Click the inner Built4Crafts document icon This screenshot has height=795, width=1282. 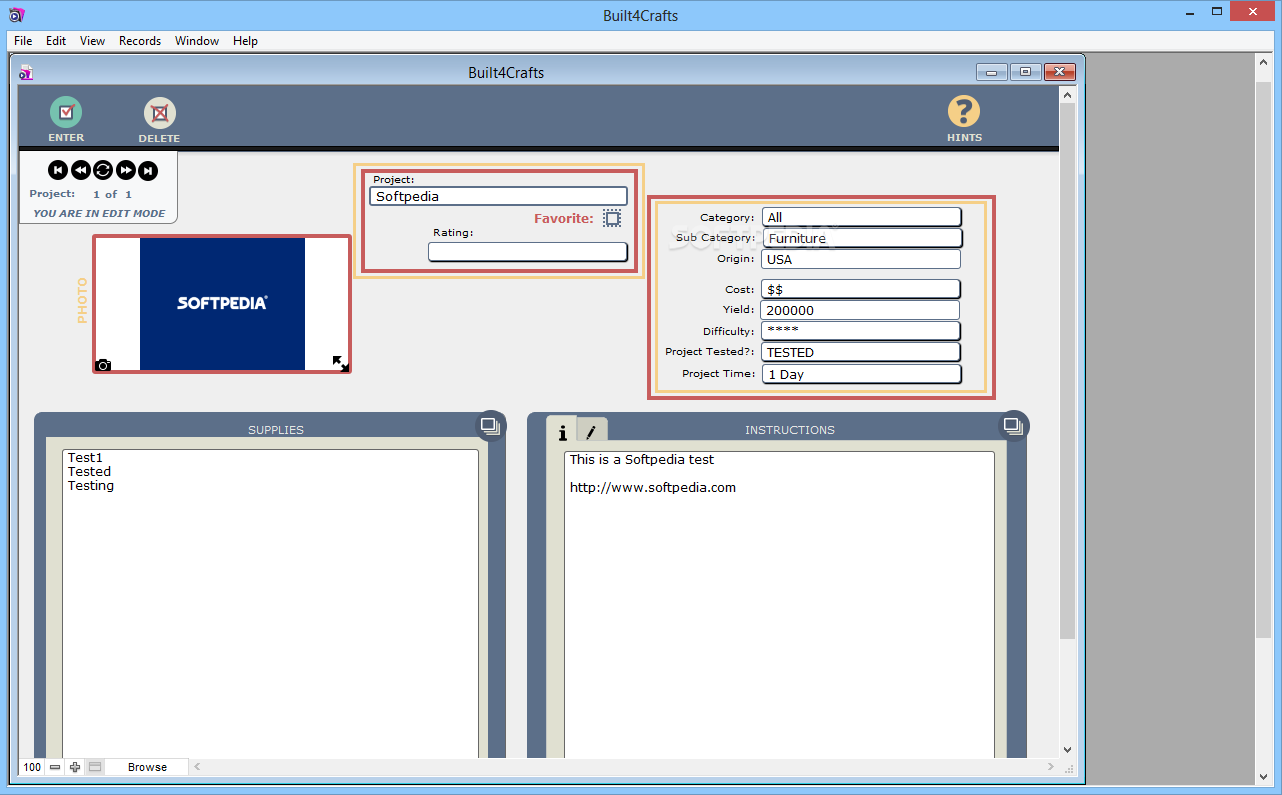tap(27, 72)
